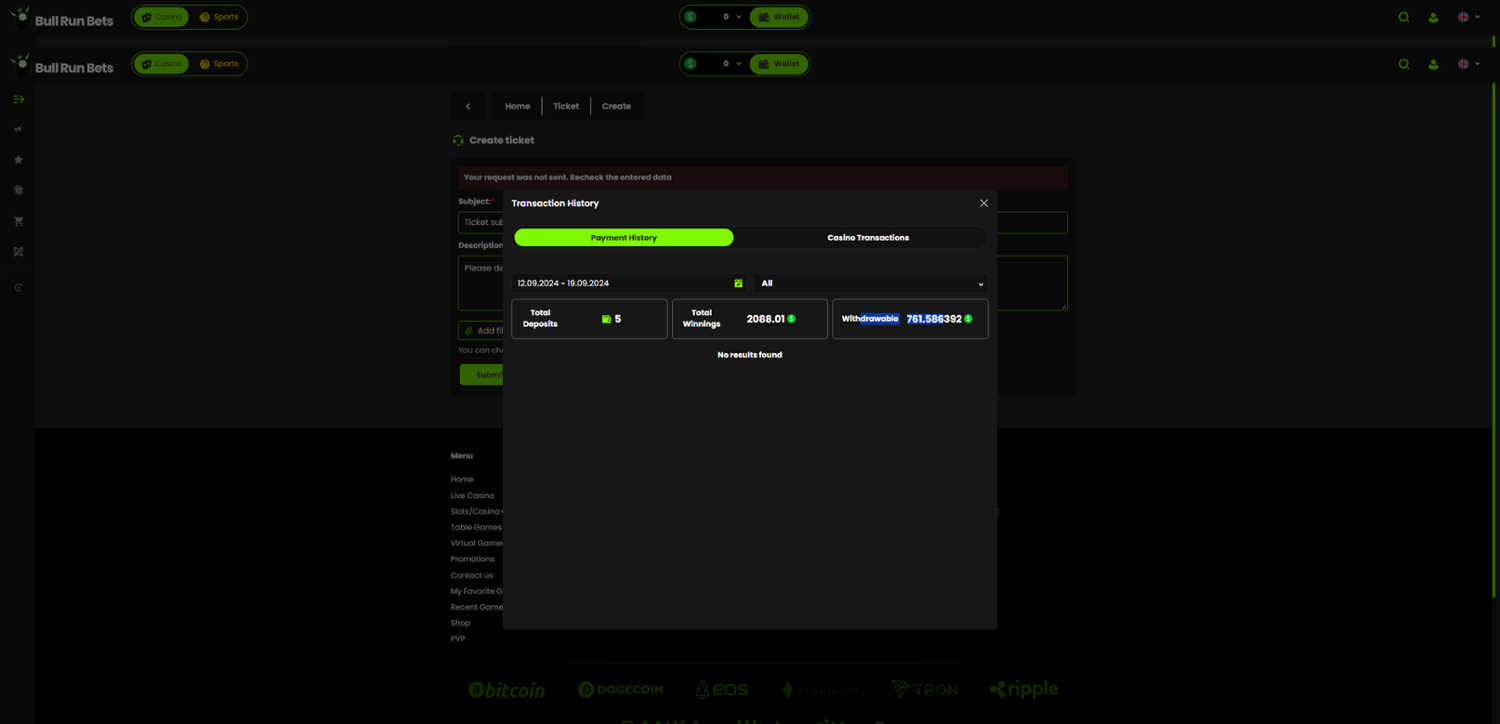Open favorites via the star sidebar icon
This screenshot has width=1500, height=724.
point(18,160)
